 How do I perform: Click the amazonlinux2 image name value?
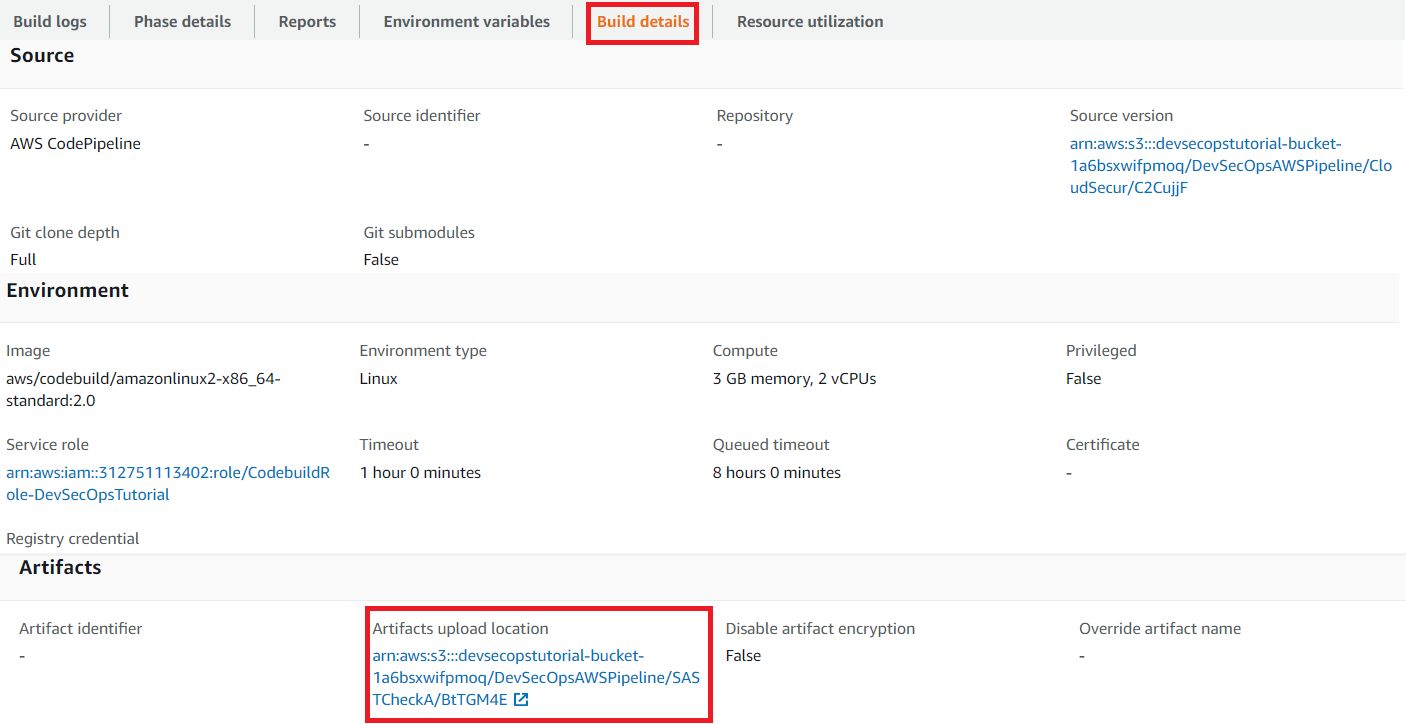pos(143,390)
